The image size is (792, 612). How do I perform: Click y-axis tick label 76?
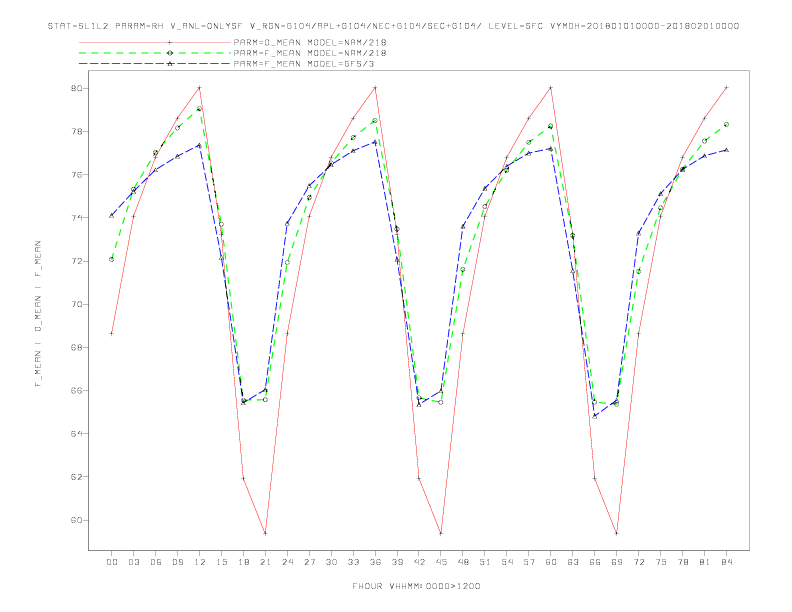click(x=75, y=175)
